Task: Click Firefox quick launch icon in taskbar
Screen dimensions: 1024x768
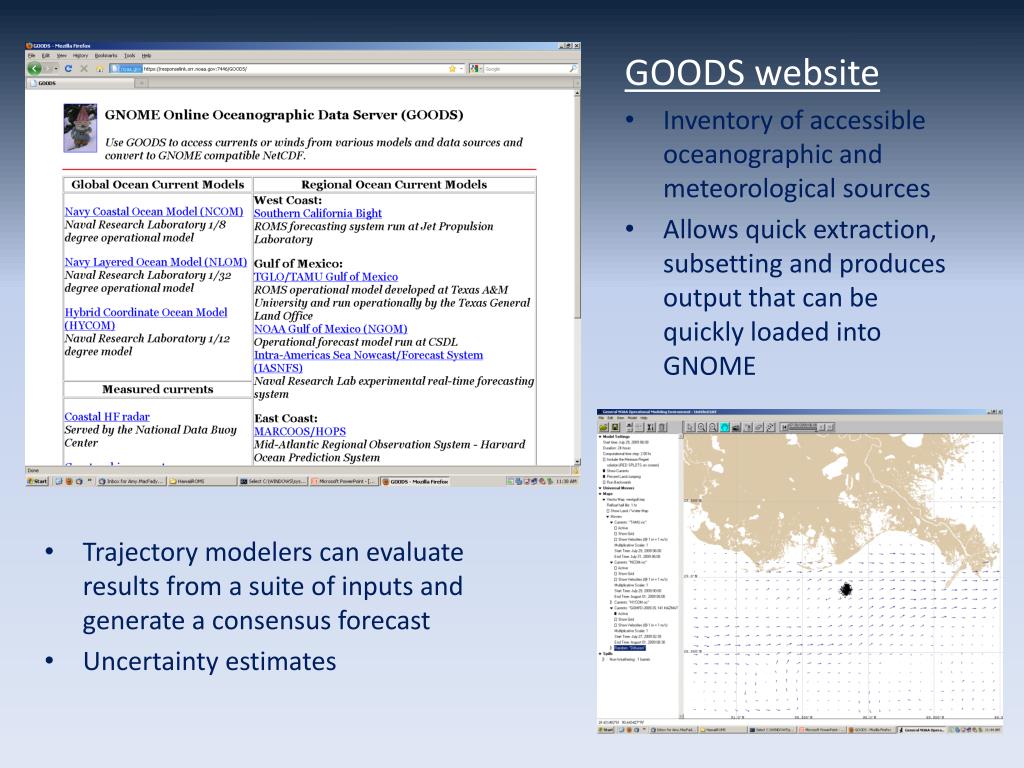Action: (69, 481)
